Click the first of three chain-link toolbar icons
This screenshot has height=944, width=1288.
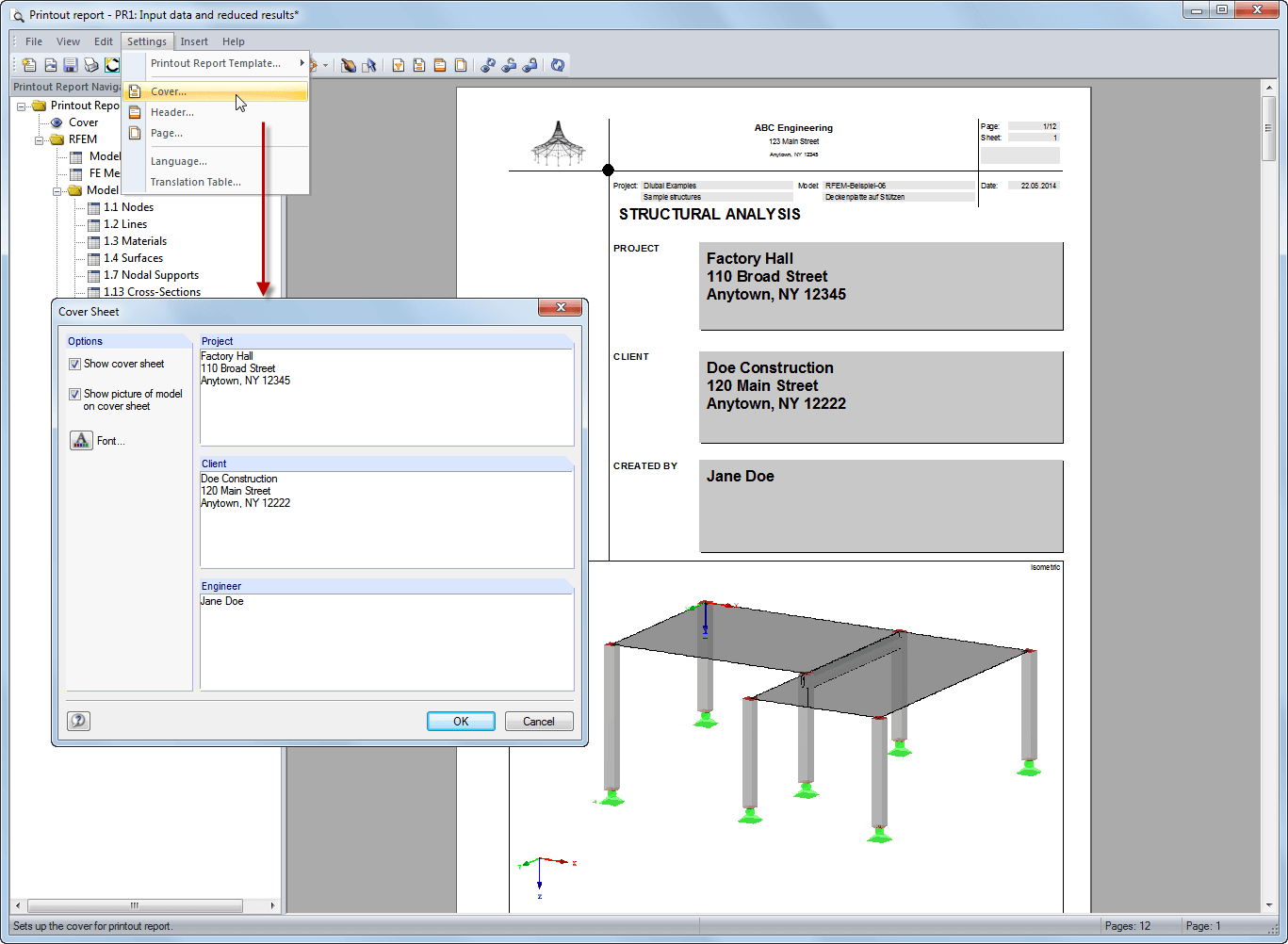488,65
